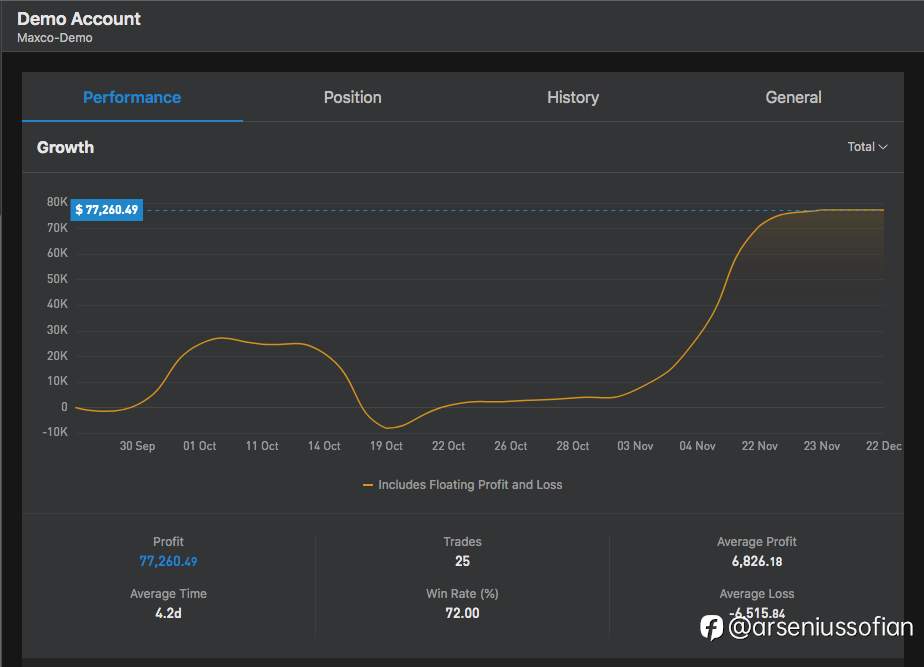
Task: Click the 01 Oct axis label
Action: 199,446
